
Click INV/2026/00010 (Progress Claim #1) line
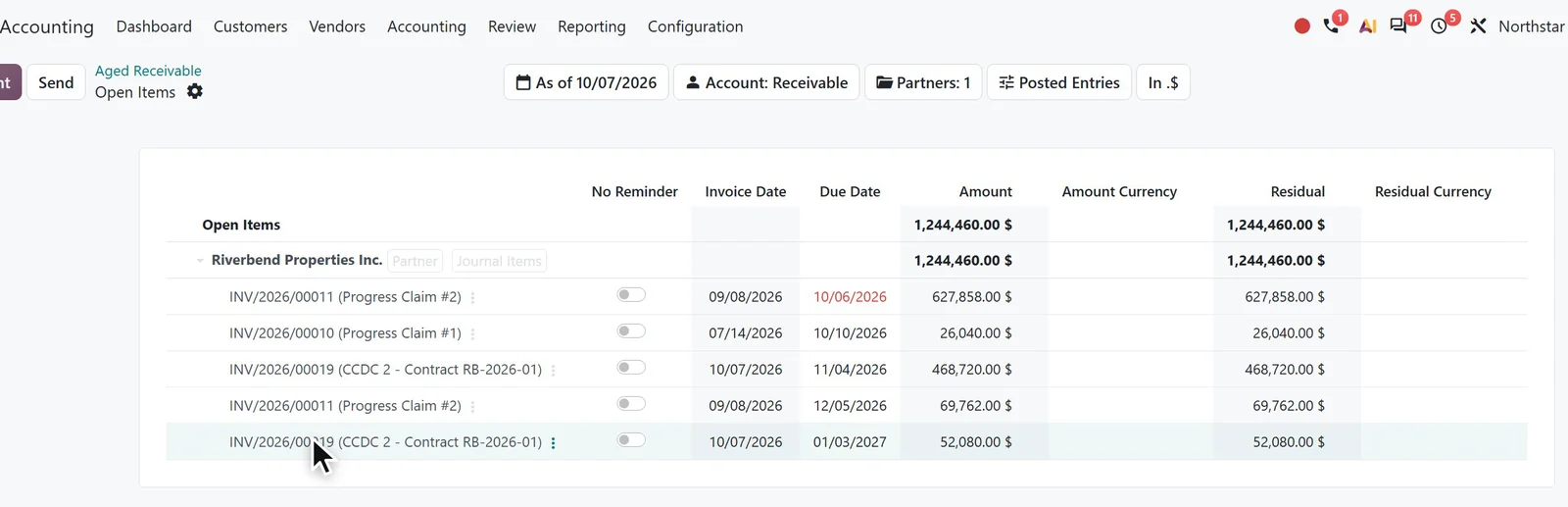pyautogui.click(x=345, y=333)
